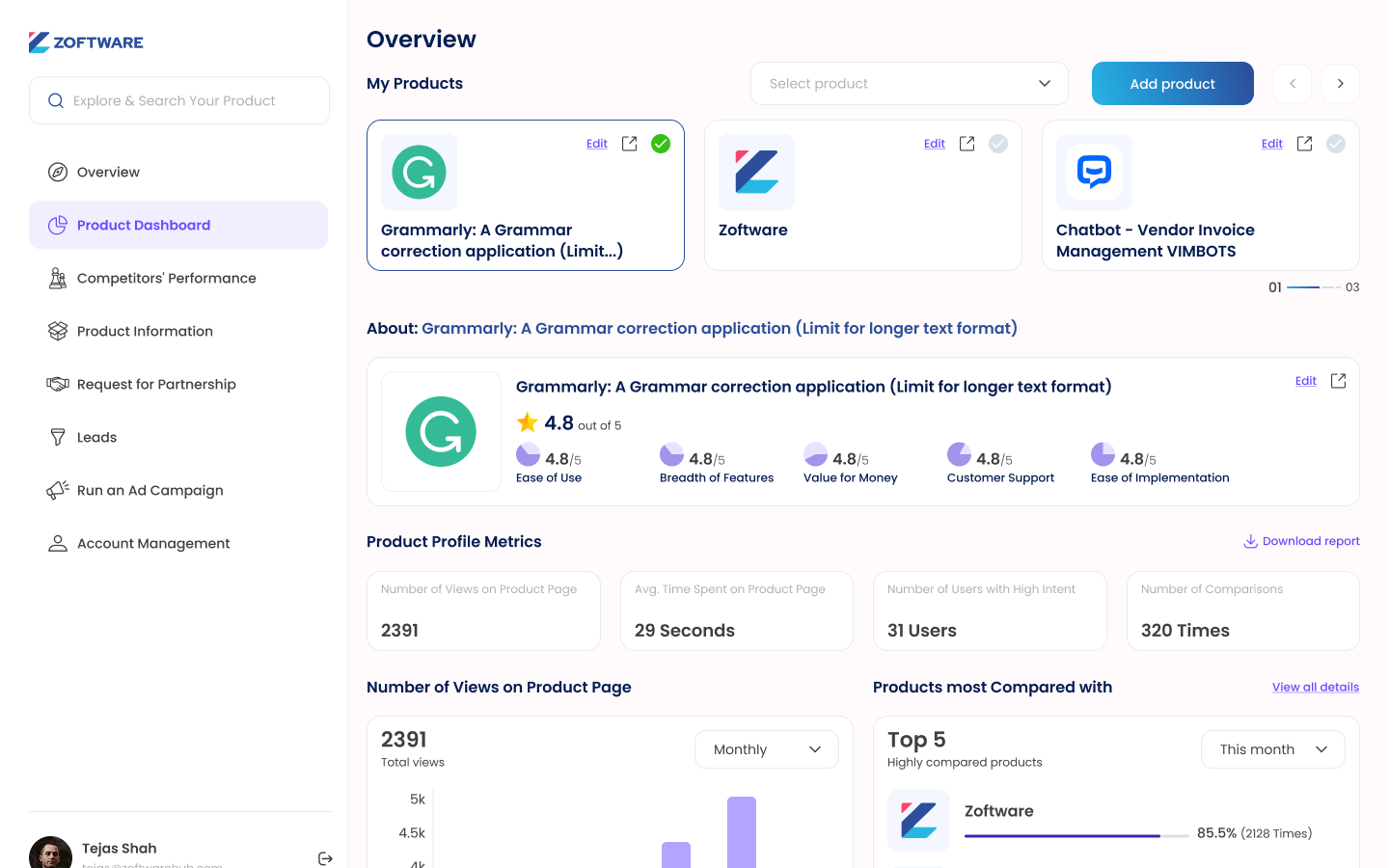1389x868 pixels.
Task: Go to next products with right chevron
Action: (x=1341, y=84)
